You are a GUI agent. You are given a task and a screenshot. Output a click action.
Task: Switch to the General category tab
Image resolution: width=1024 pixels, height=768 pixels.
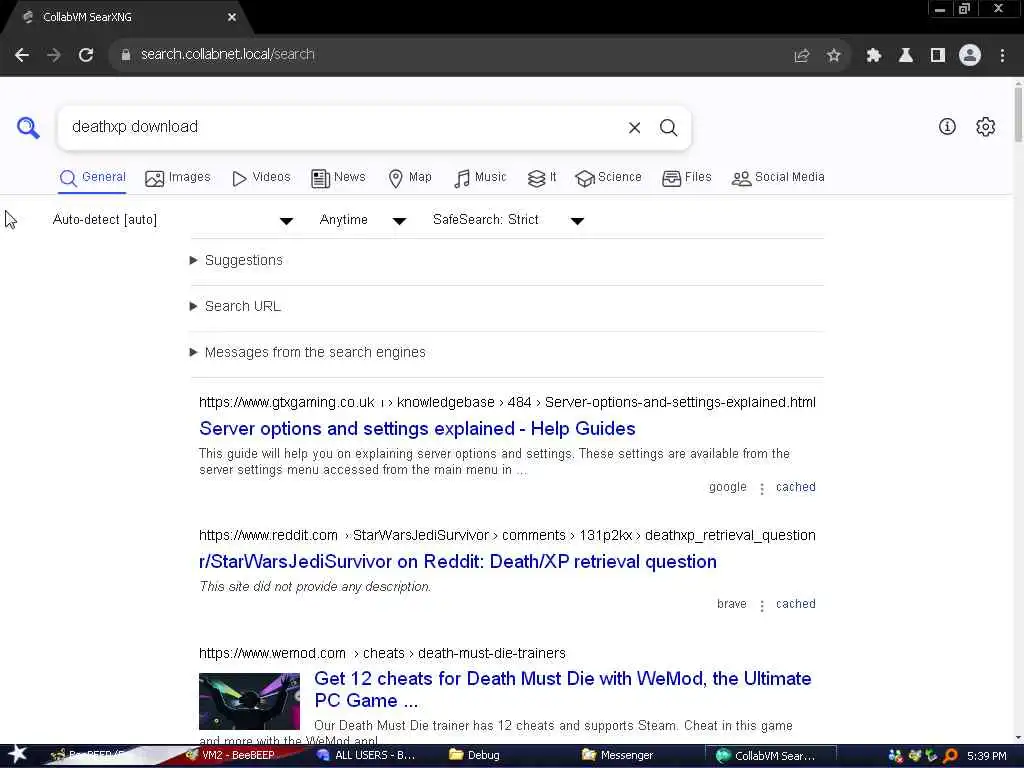93,178
